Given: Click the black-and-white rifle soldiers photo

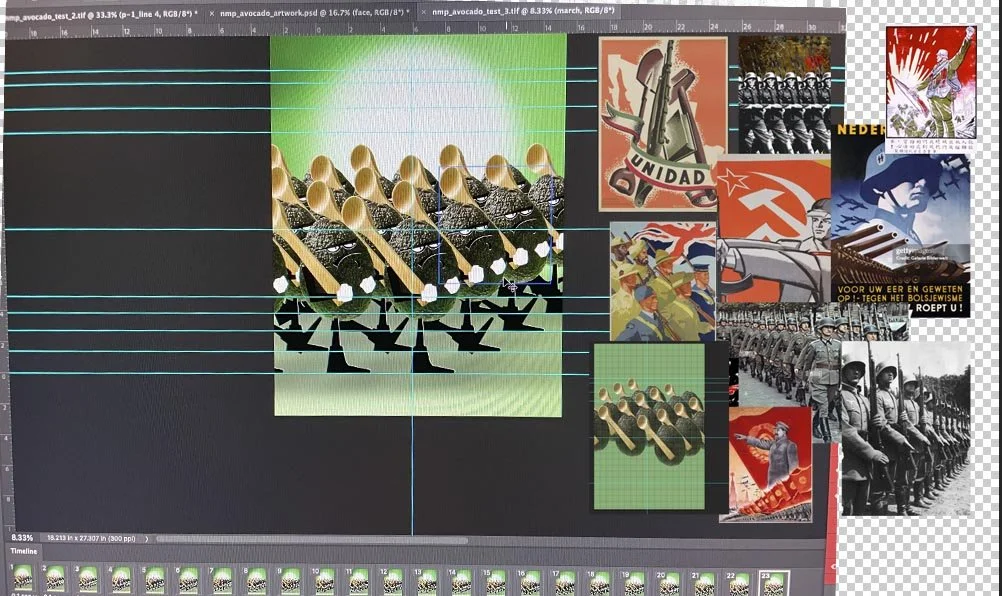Looking at the screenshot, I should (x=906, y=428).
